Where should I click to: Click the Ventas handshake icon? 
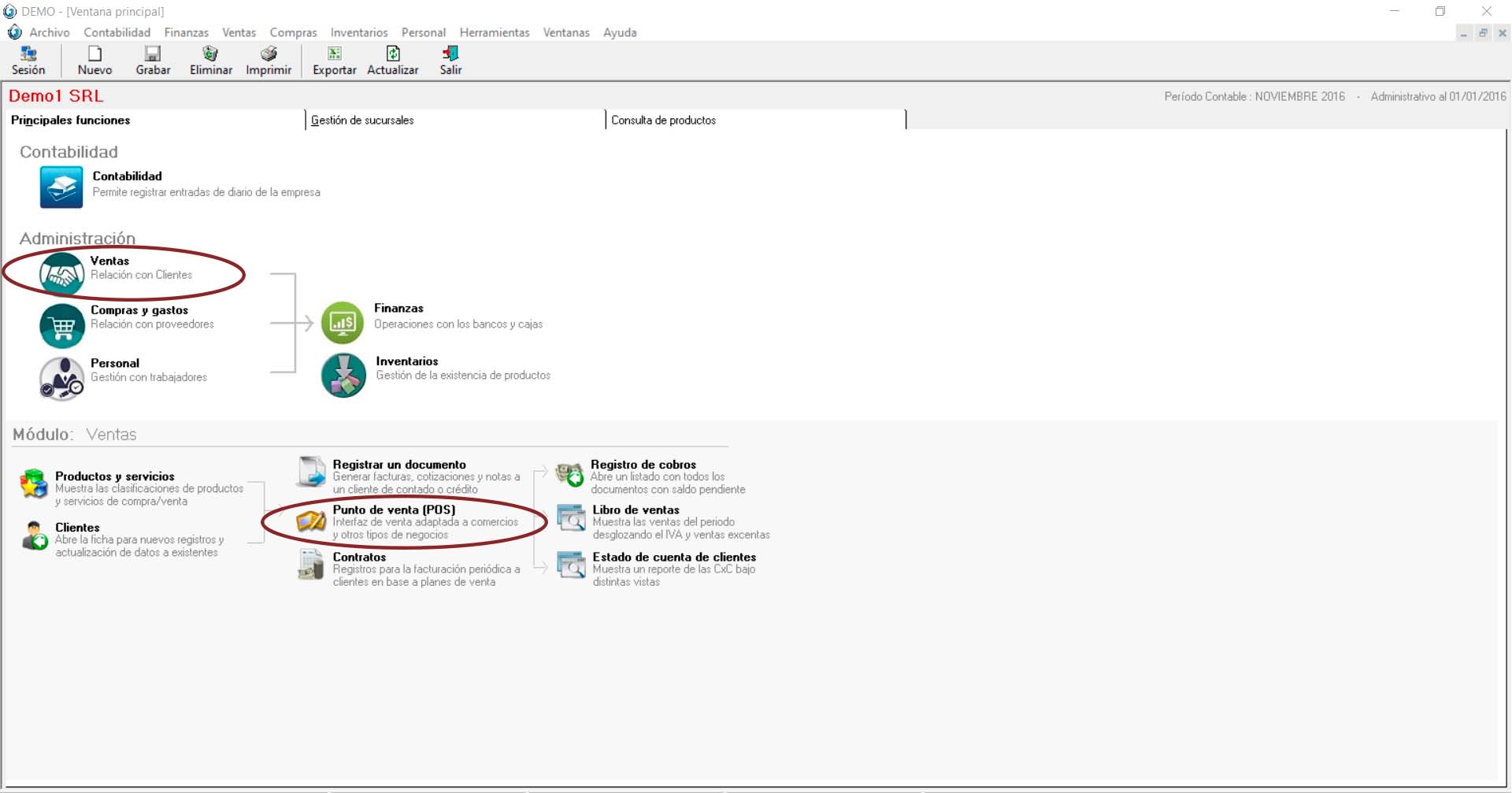tap(62, 274)
